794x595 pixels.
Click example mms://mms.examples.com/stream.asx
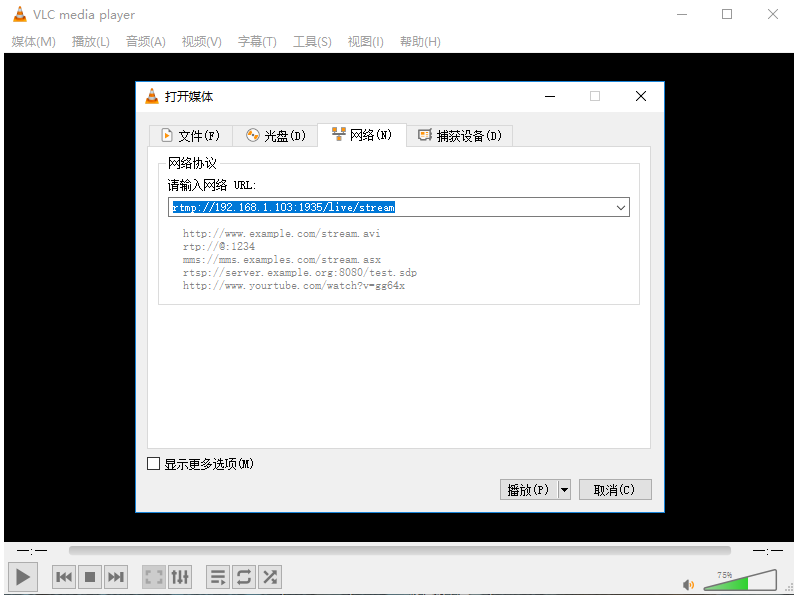tap(282, 260)
